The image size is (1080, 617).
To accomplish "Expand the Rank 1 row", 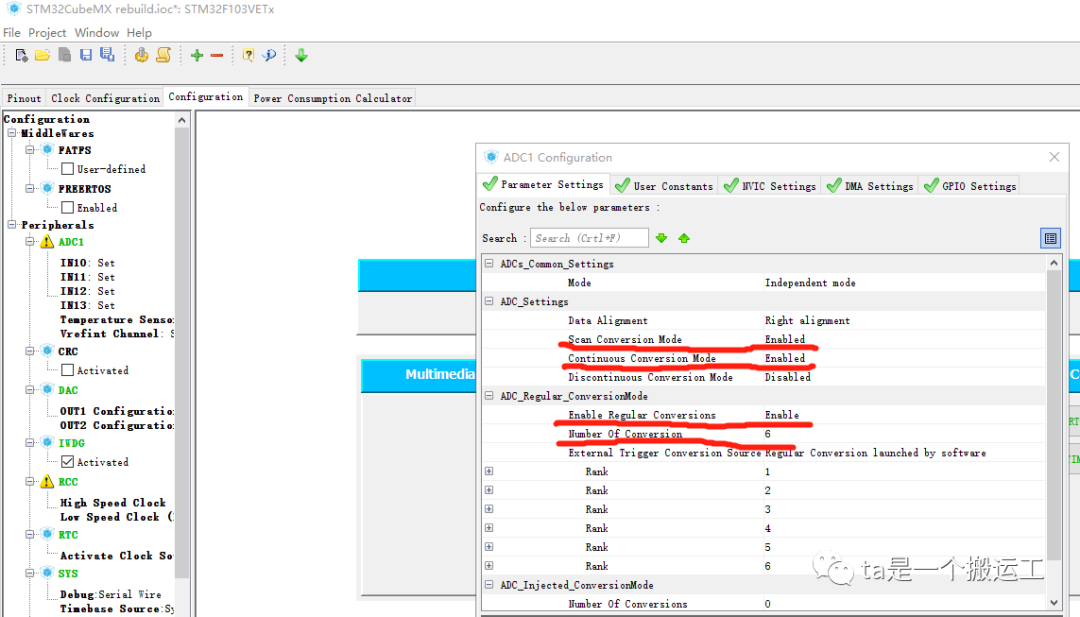I will tap(489, 471).
